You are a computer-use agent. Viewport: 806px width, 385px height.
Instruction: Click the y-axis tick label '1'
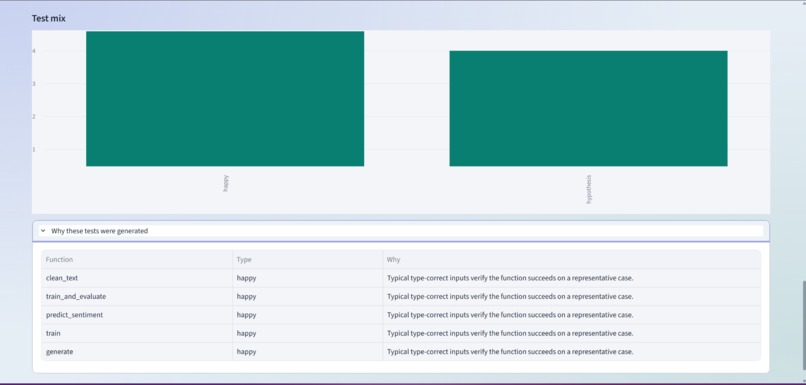tap(34, 150)
